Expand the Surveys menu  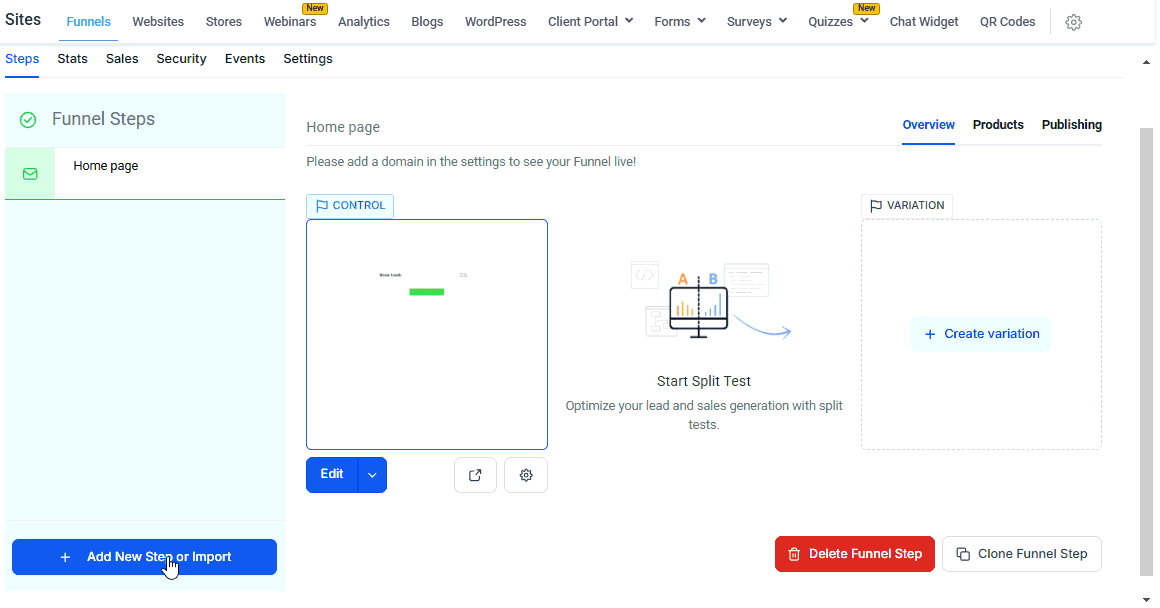tap(757, 21)
